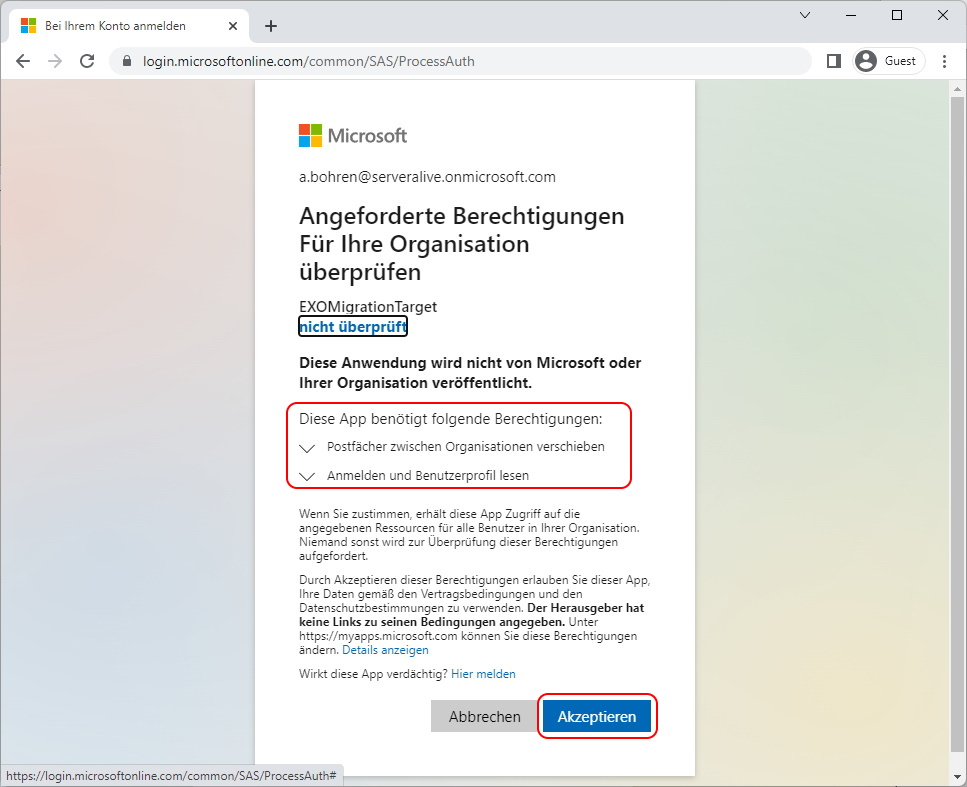The height and width of the screenshot is (787, 967).
Task: Report the app via 'Hier melden'
Action: (x=483, y=674)
